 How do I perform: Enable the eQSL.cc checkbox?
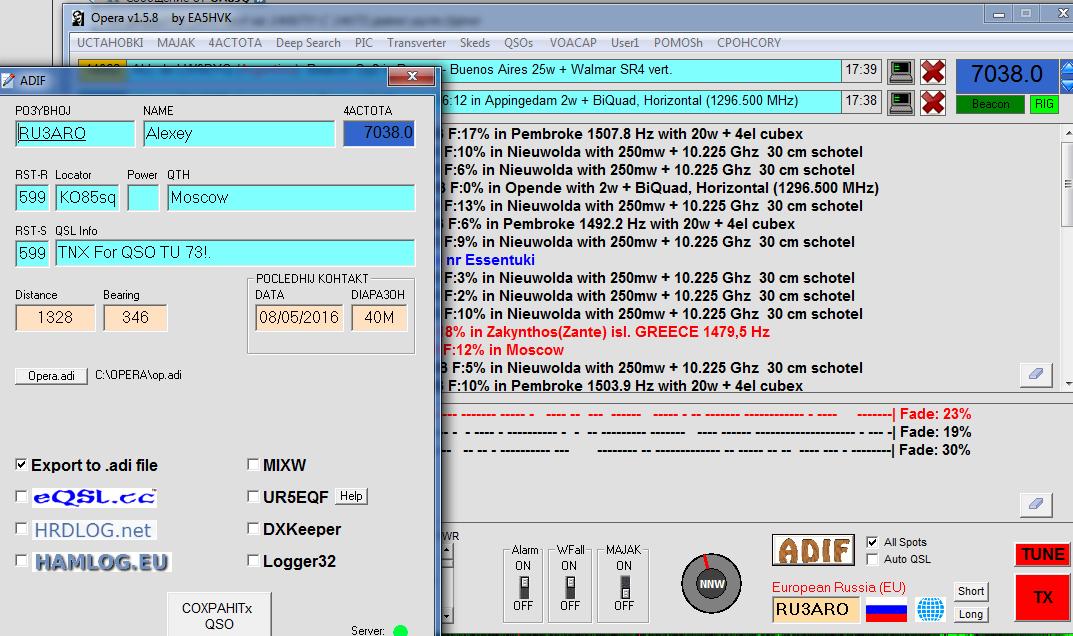coord(22,497)
